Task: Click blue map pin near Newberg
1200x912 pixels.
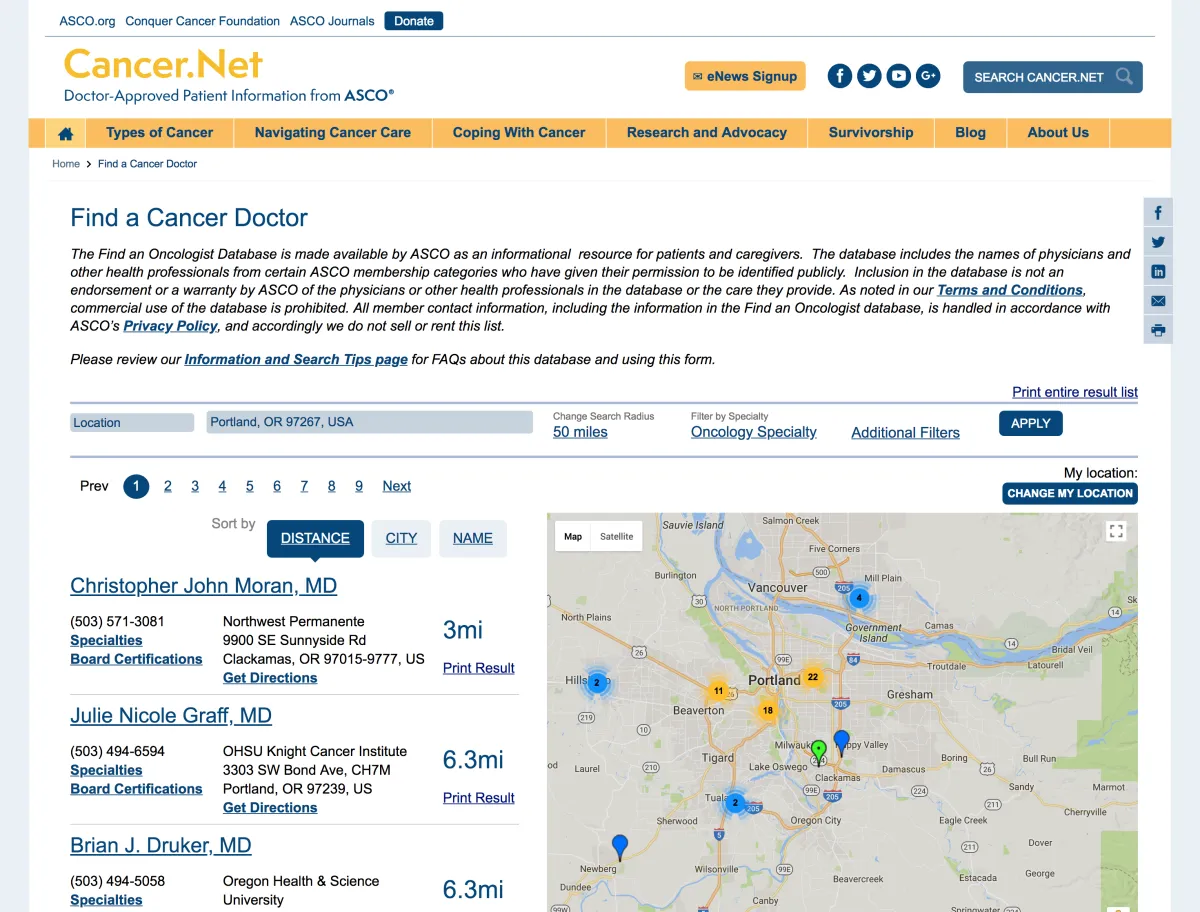Action: point(620,847)
